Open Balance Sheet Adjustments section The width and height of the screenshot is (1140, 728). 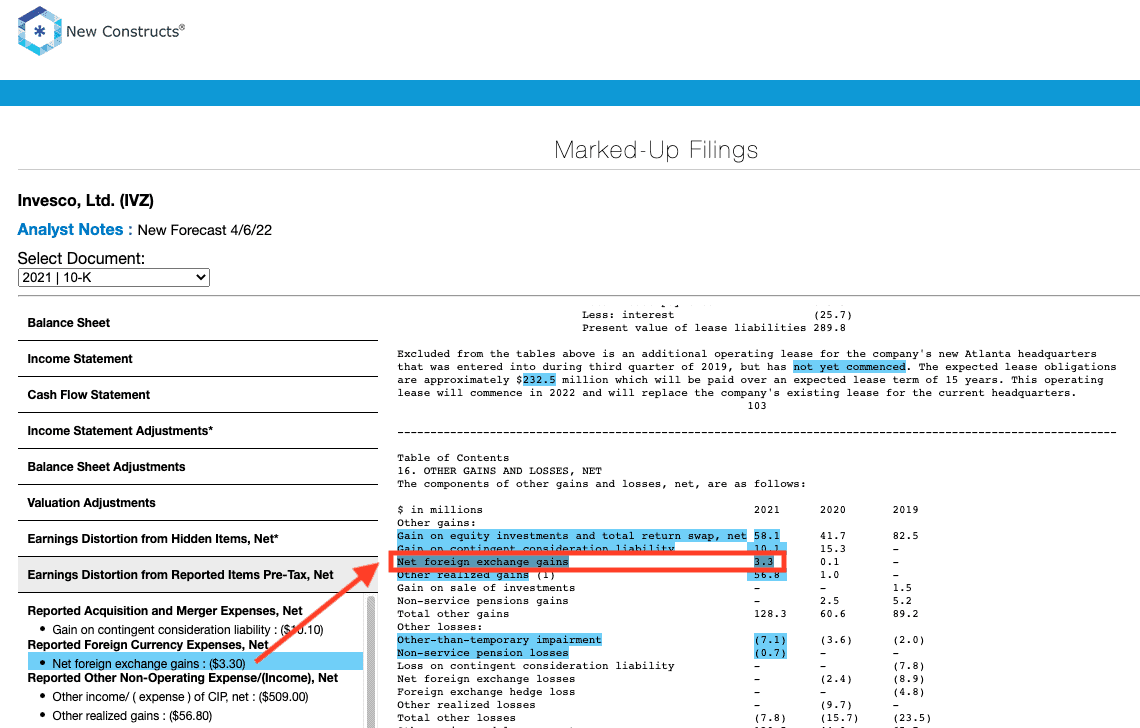coord(198,467)
